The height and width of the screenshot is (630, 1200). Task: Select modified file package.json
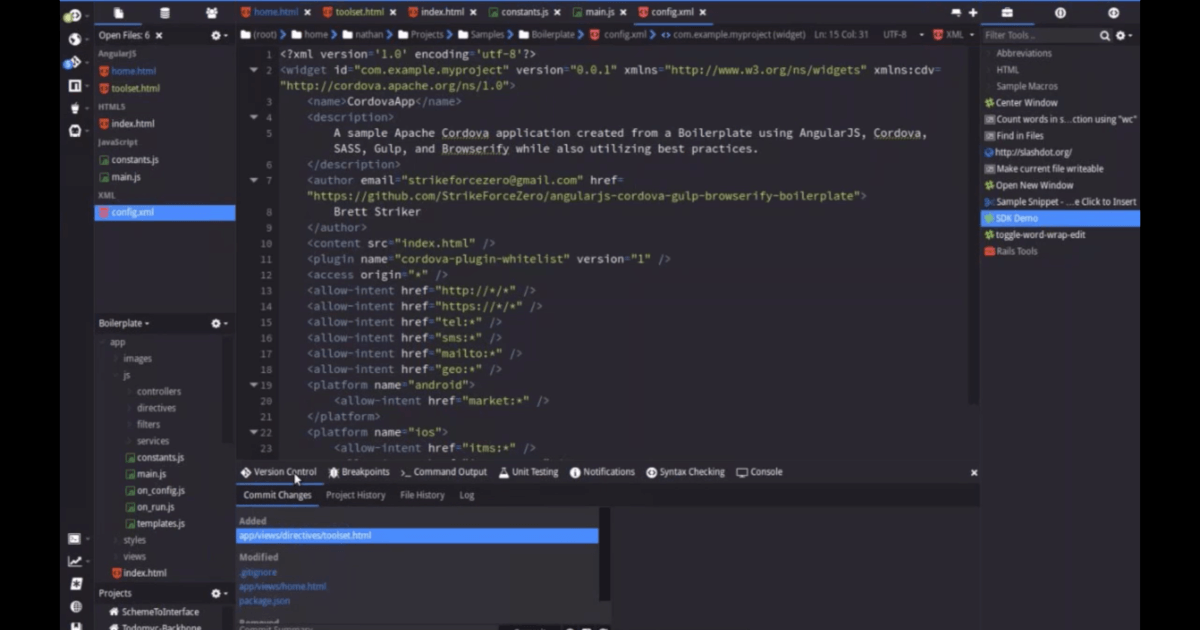pos(264,601)
